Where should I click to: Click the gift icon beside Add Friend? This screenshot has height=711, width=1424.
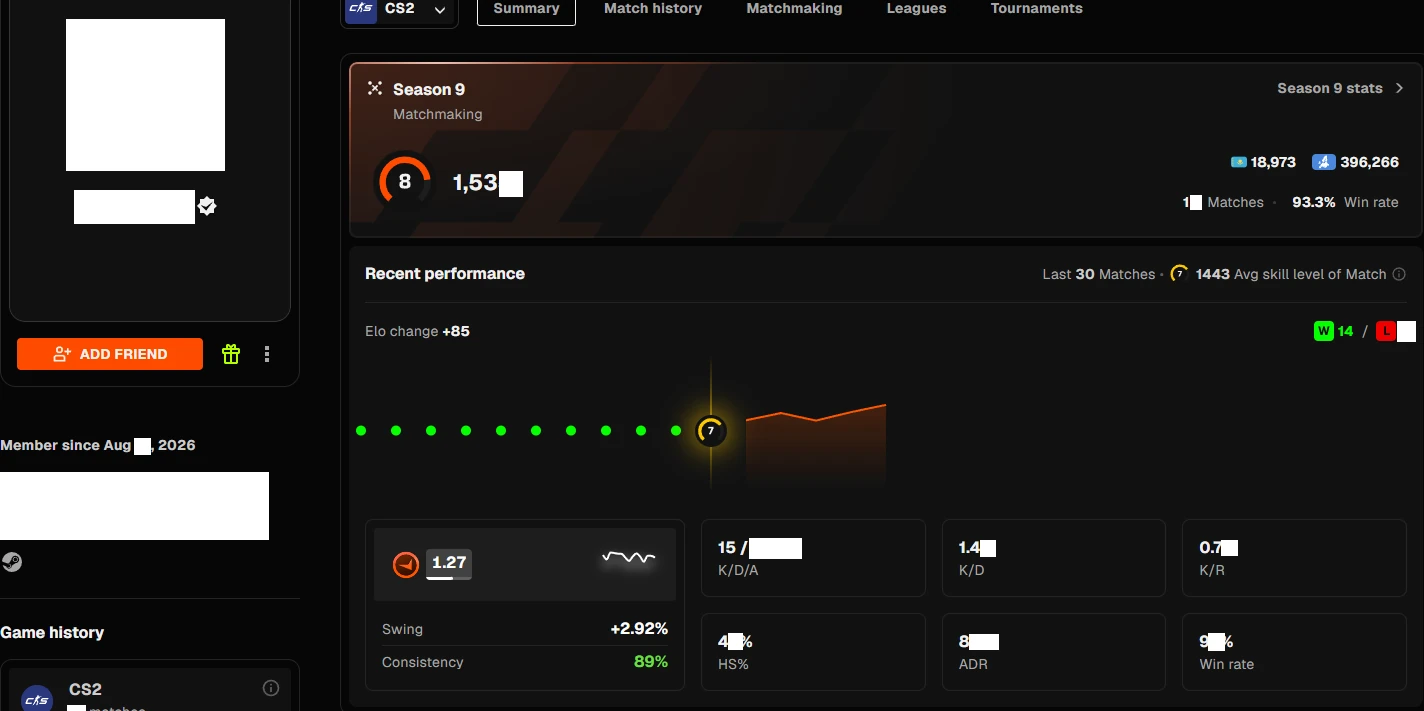tap(231, 354)
